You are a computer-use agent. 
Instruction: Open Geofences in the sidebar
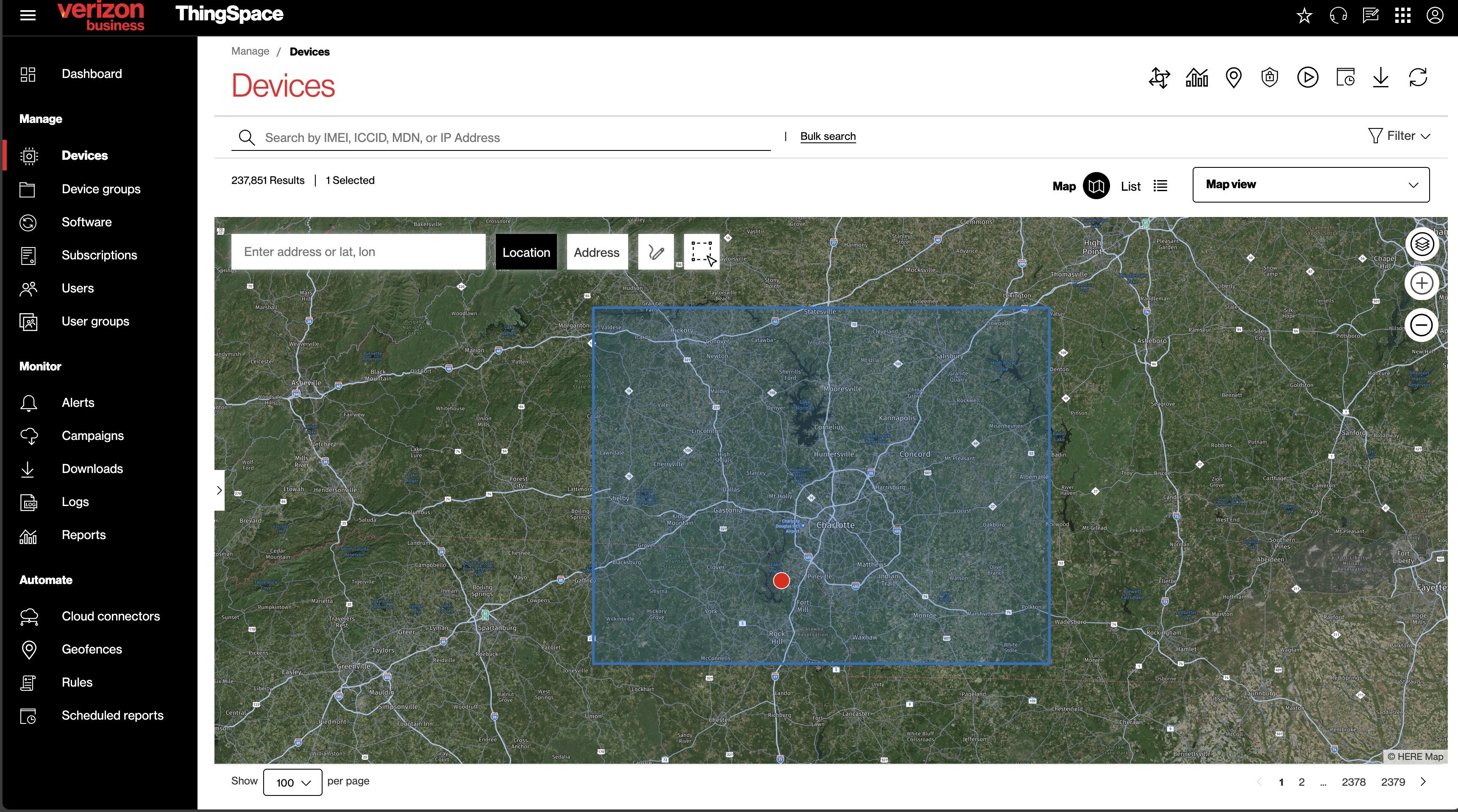pyautogui.click(x=92, y=649)
